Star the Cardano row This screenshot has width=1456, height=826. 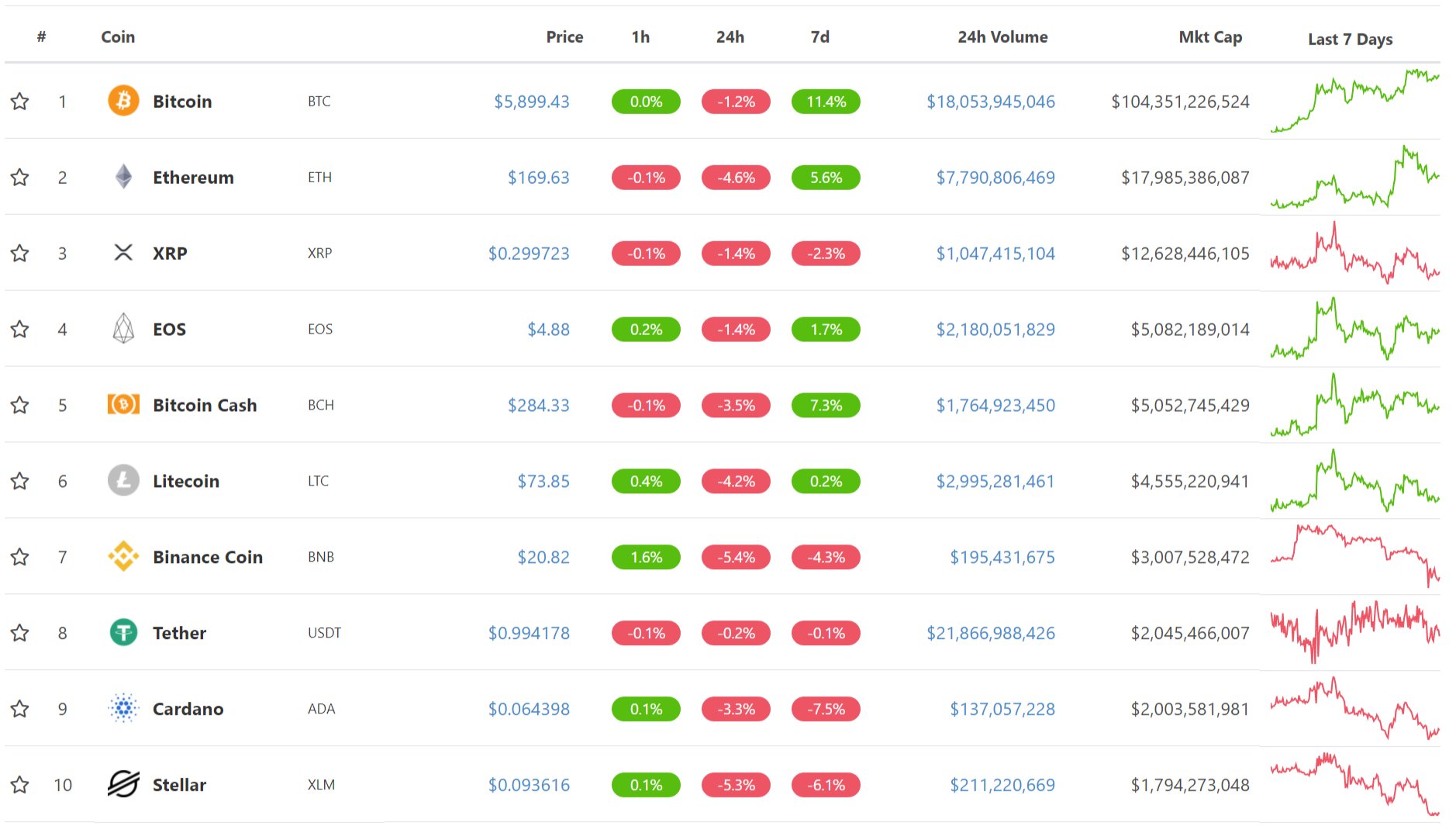point(20,709)
